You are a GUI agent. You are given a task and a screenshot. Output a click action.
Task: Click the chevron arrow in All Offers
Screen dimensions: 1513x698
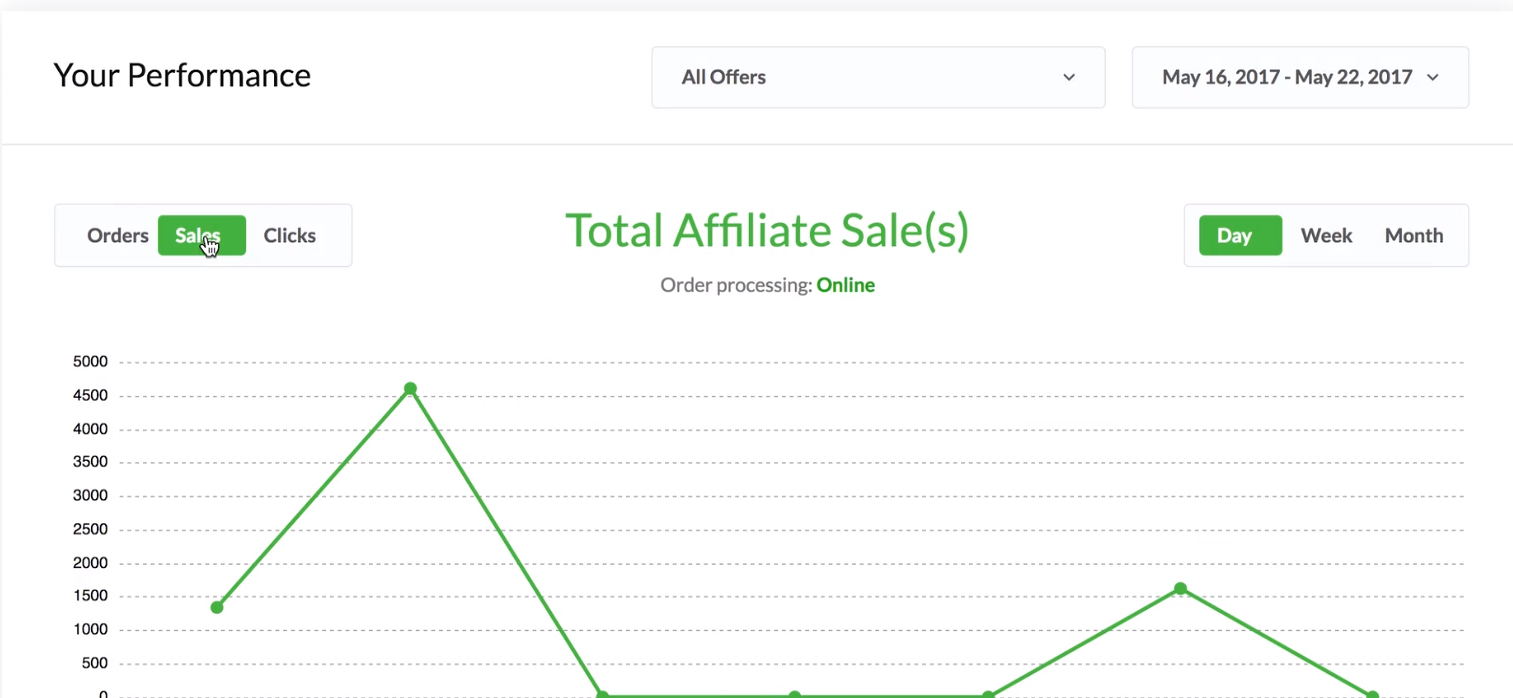click(x=1069, y=77)
